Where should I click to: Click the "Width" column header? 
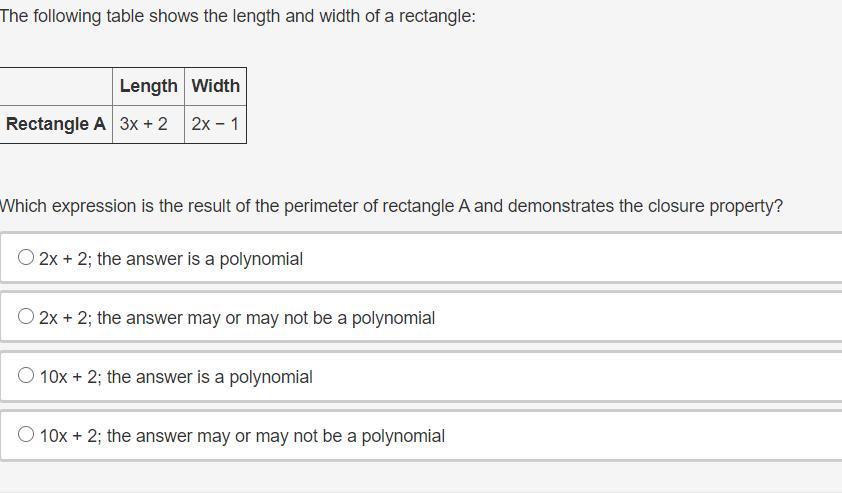coord(215,86)
